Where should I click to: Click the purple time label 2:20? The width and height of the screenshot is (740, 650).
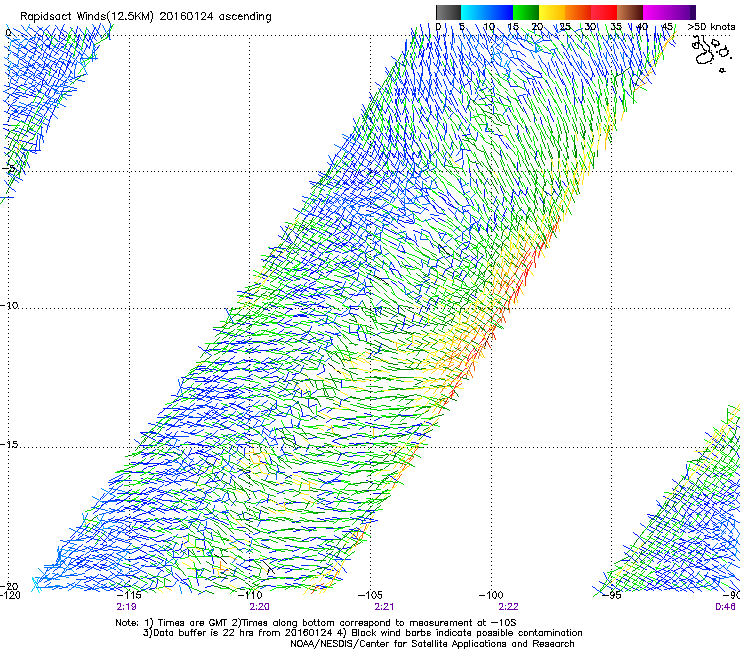point(260,607)
